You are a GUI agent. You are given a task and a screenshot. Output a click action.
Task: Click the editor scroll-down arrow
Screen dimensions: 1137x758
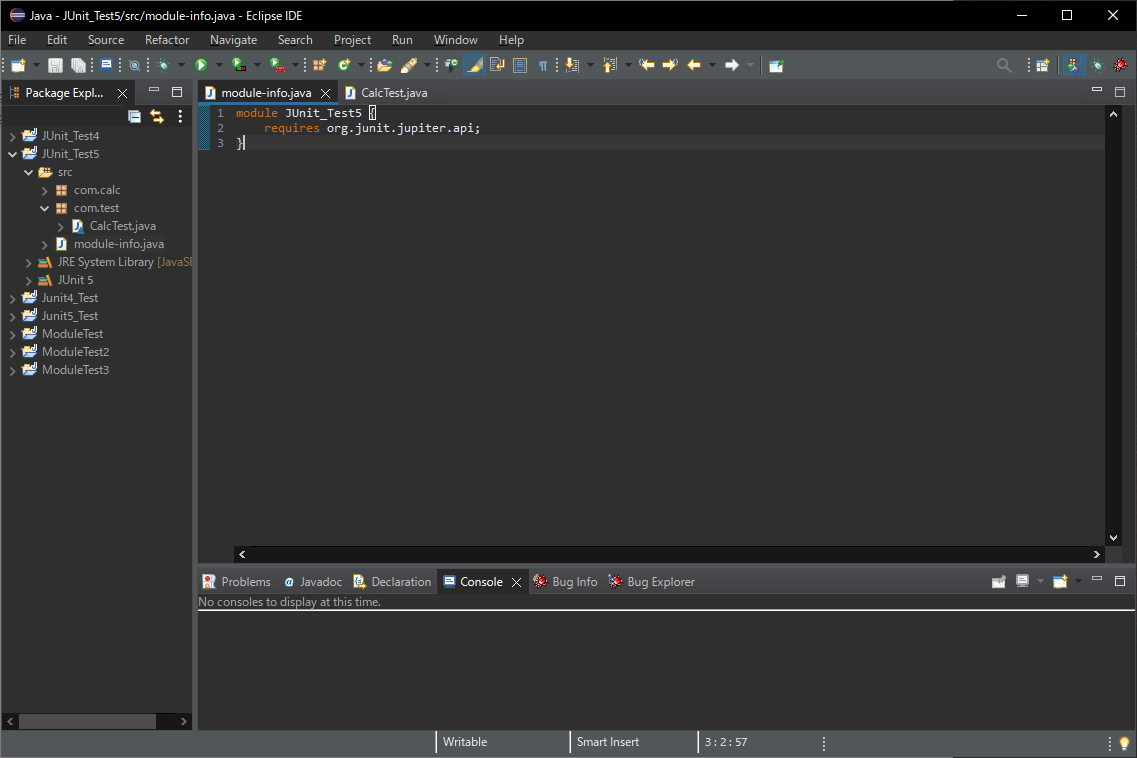click(x=1114, y=538)
